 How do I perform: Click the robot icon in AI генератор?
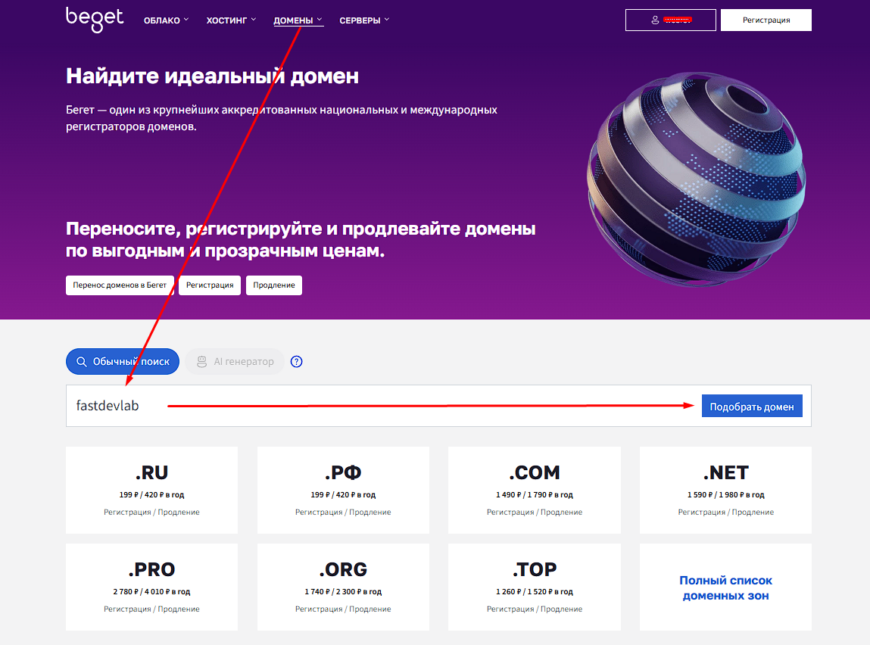coord(202,361)
